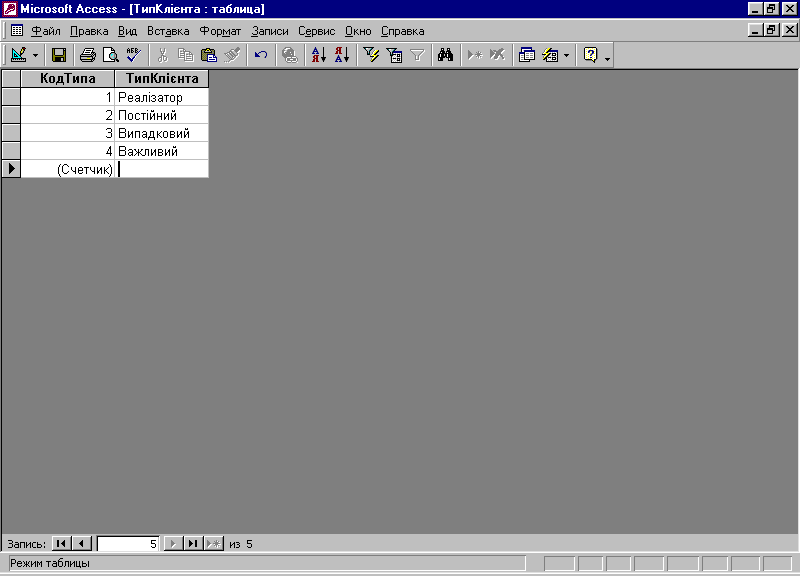The width and height of the screenshot is (800, 576).
Task: Open the table control menu icon beside Файл
Action: [17, 30]
